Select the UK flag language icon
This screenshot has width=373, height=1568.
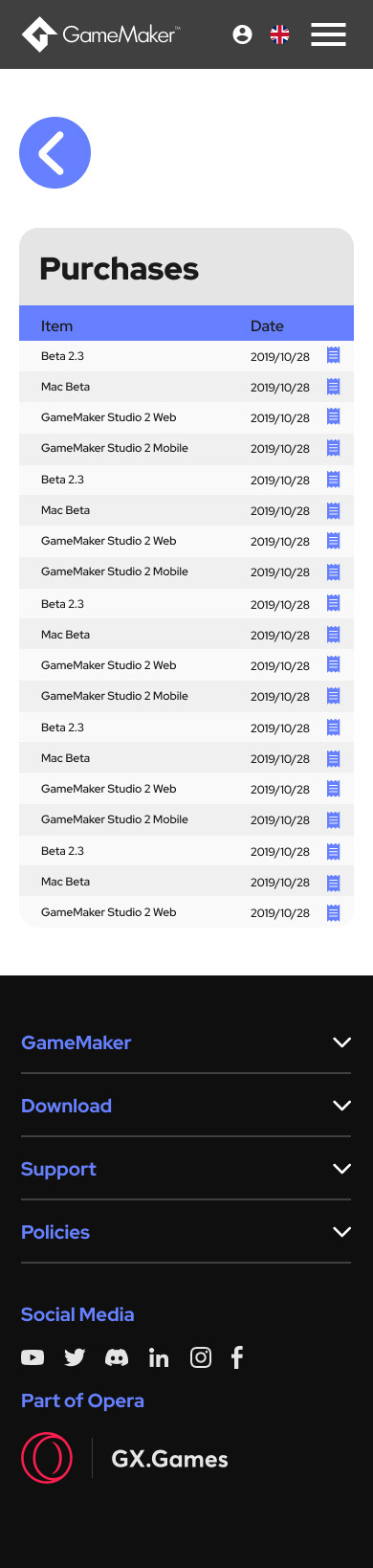point(280,34)
